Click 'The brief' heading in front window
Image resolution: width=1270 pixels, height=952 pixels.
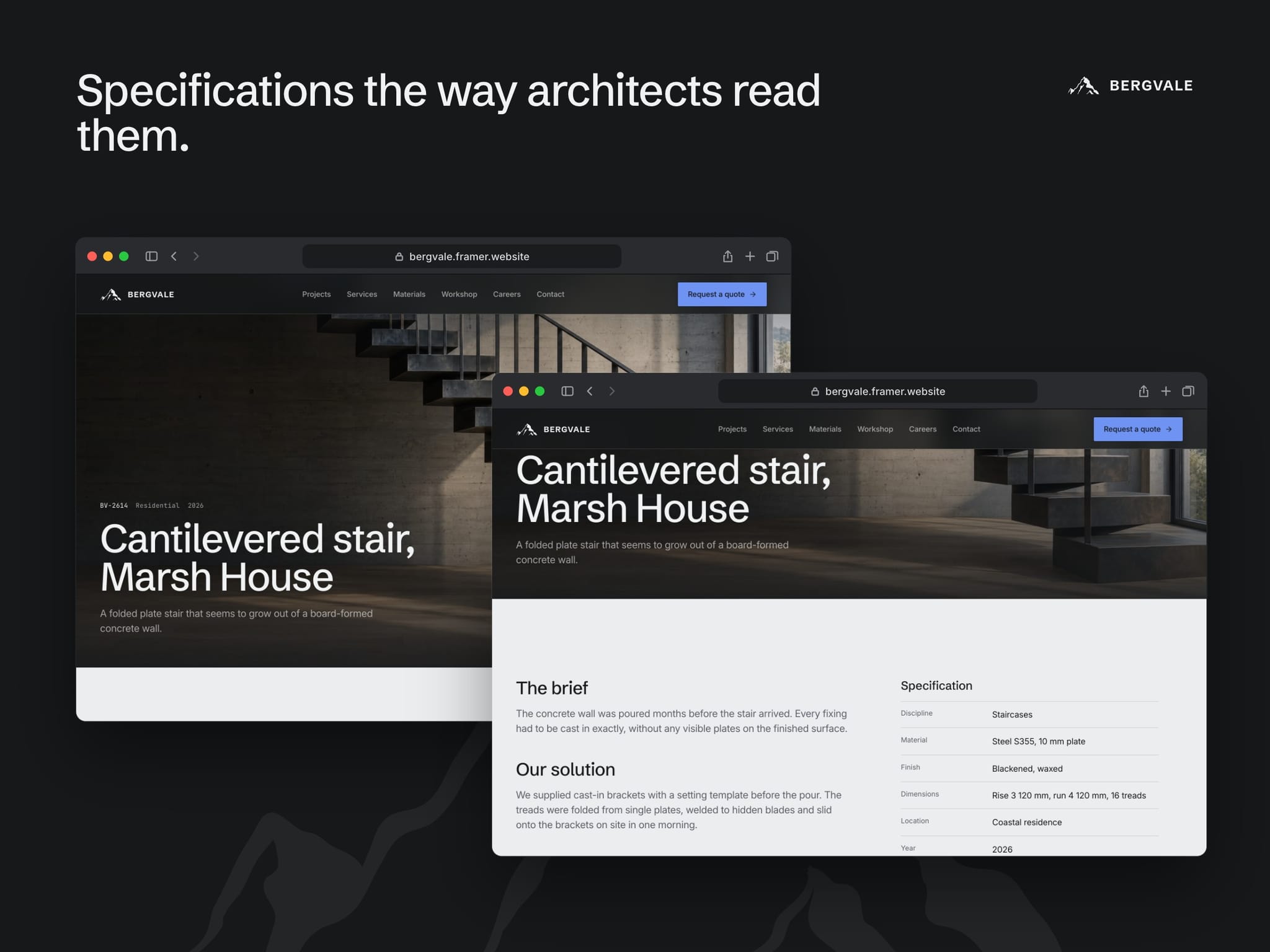[552, 688]
